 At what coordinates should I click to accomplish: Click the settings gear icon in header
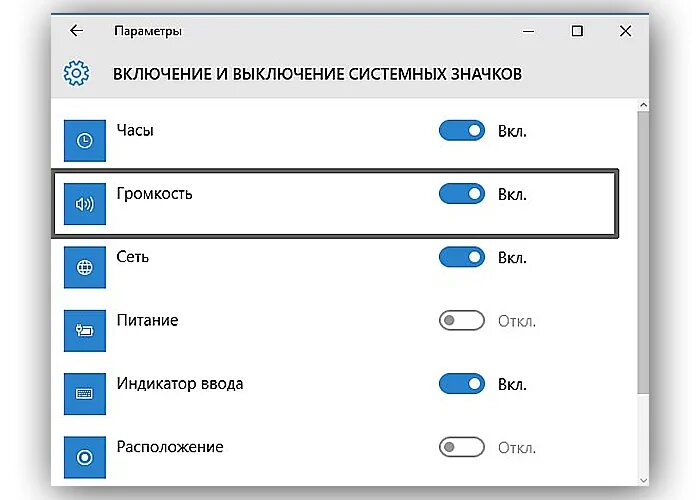76,74
